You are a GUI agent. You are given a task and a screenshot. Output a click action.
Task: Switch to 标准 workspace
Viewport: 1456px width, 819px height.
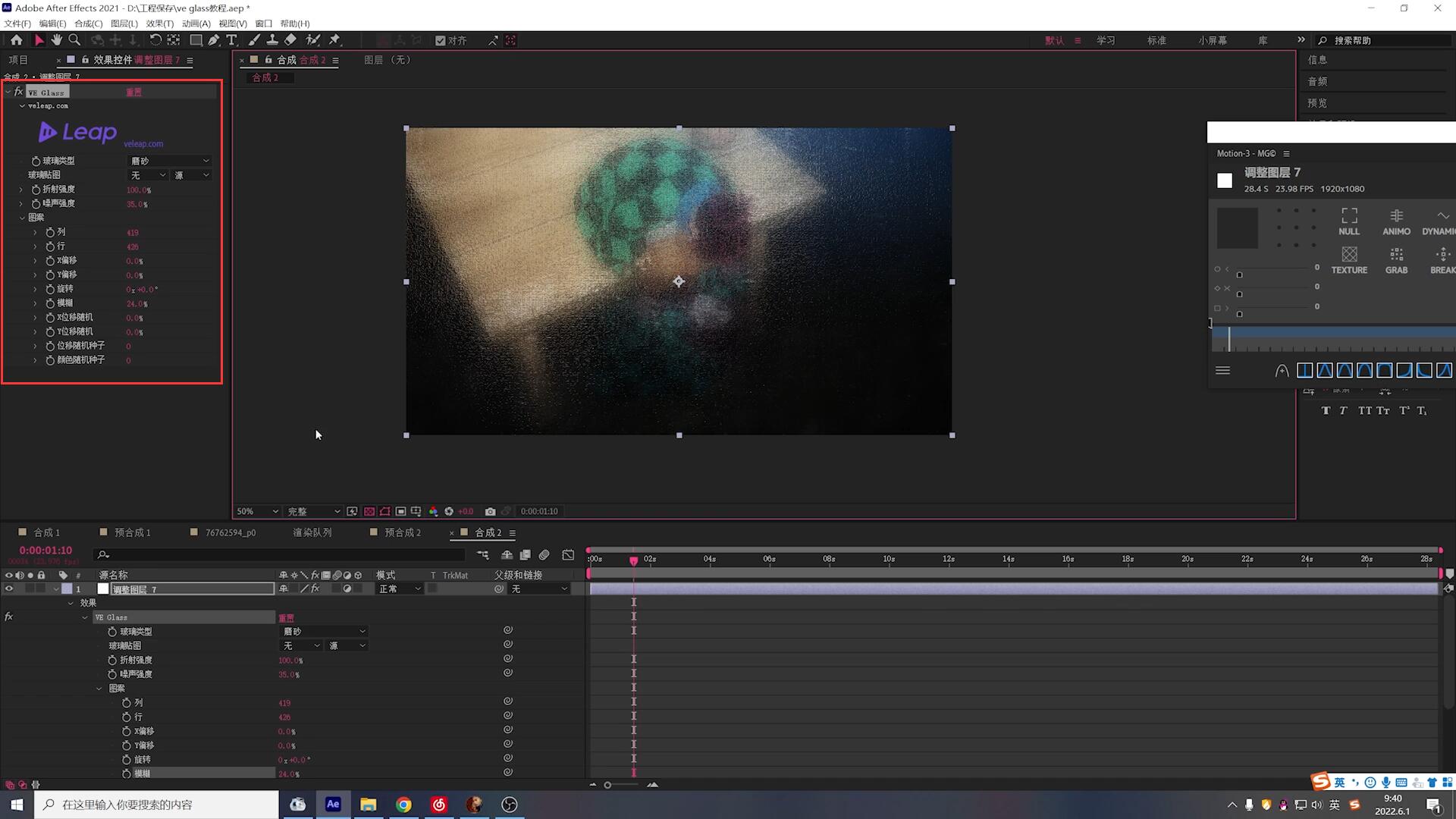pyautogui.click(x=1156, y=40)
